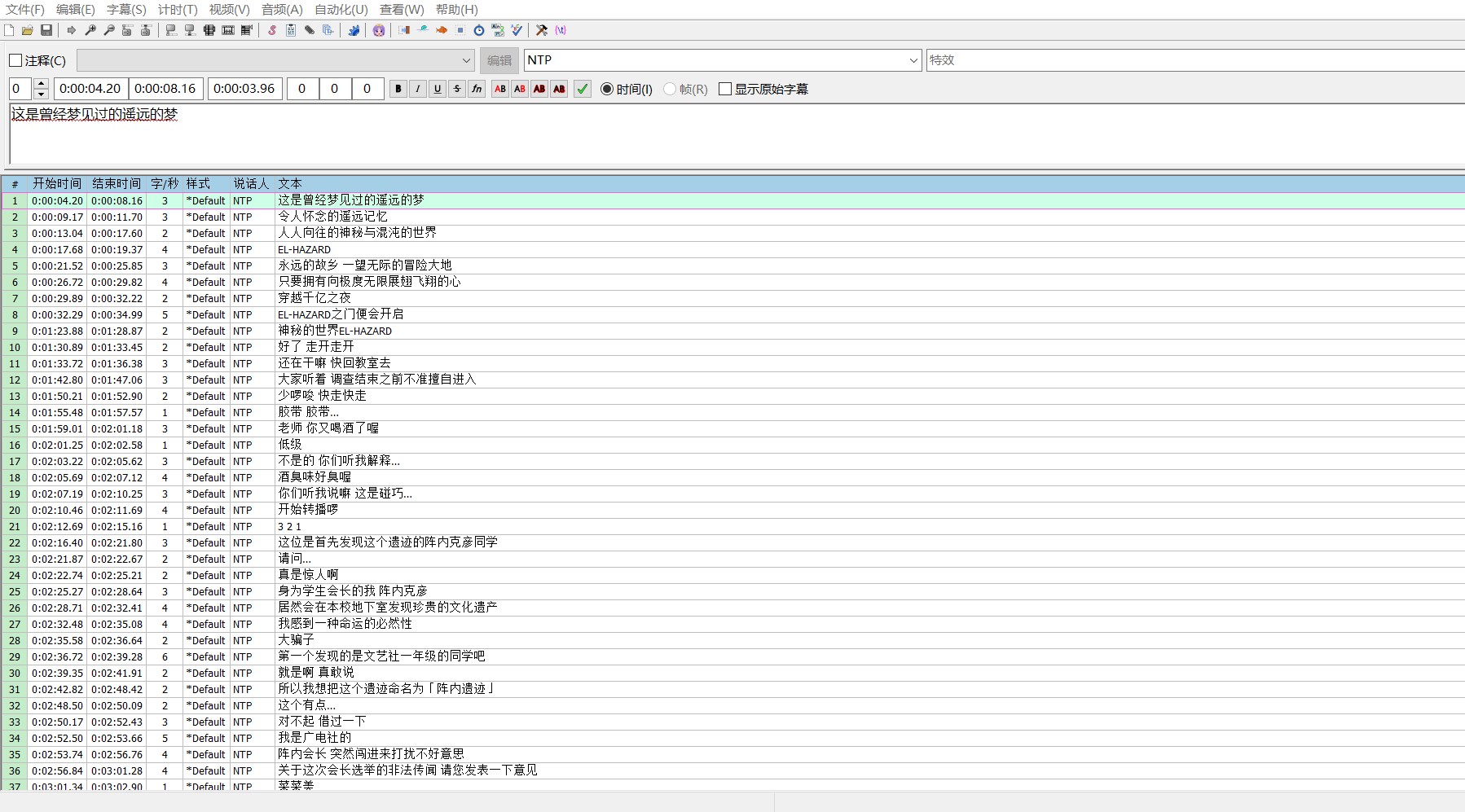Open the NTP actor dropdown
The image size is (1465, 812).
913,60
